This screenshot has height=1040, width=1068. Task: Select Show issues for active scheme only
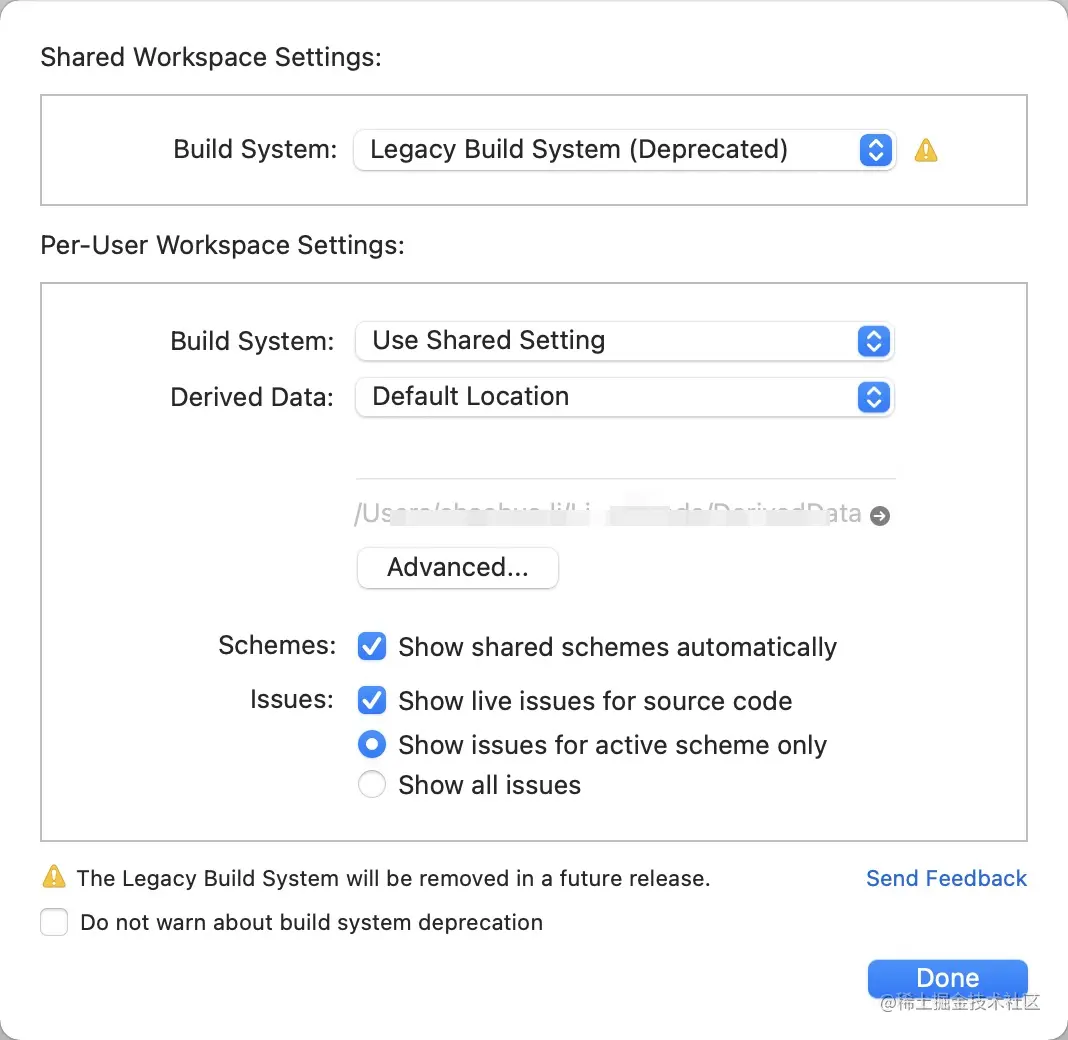(x=372, y=745)
